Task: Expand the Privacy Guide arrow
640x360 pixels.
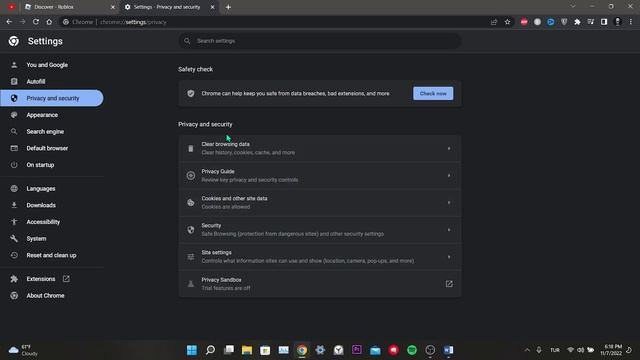Action: pyautogui.click(x=449, y=176)
